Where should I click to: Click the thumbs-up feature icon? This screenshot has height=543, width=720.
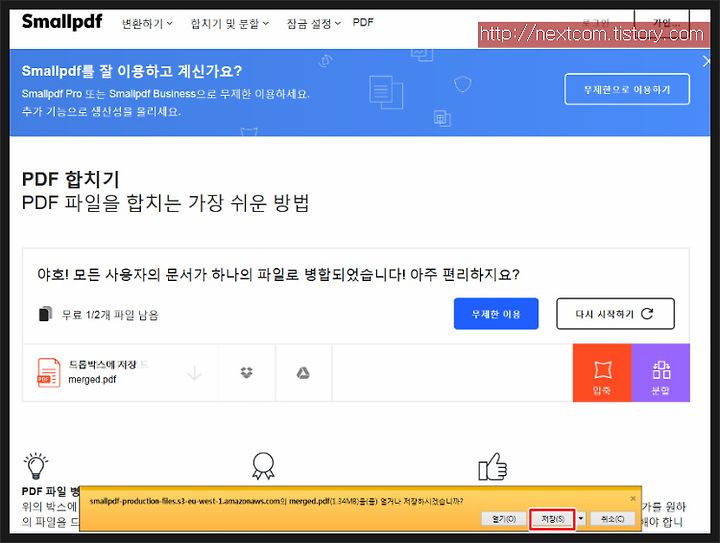pyautogui.click(x=493, y=467)
